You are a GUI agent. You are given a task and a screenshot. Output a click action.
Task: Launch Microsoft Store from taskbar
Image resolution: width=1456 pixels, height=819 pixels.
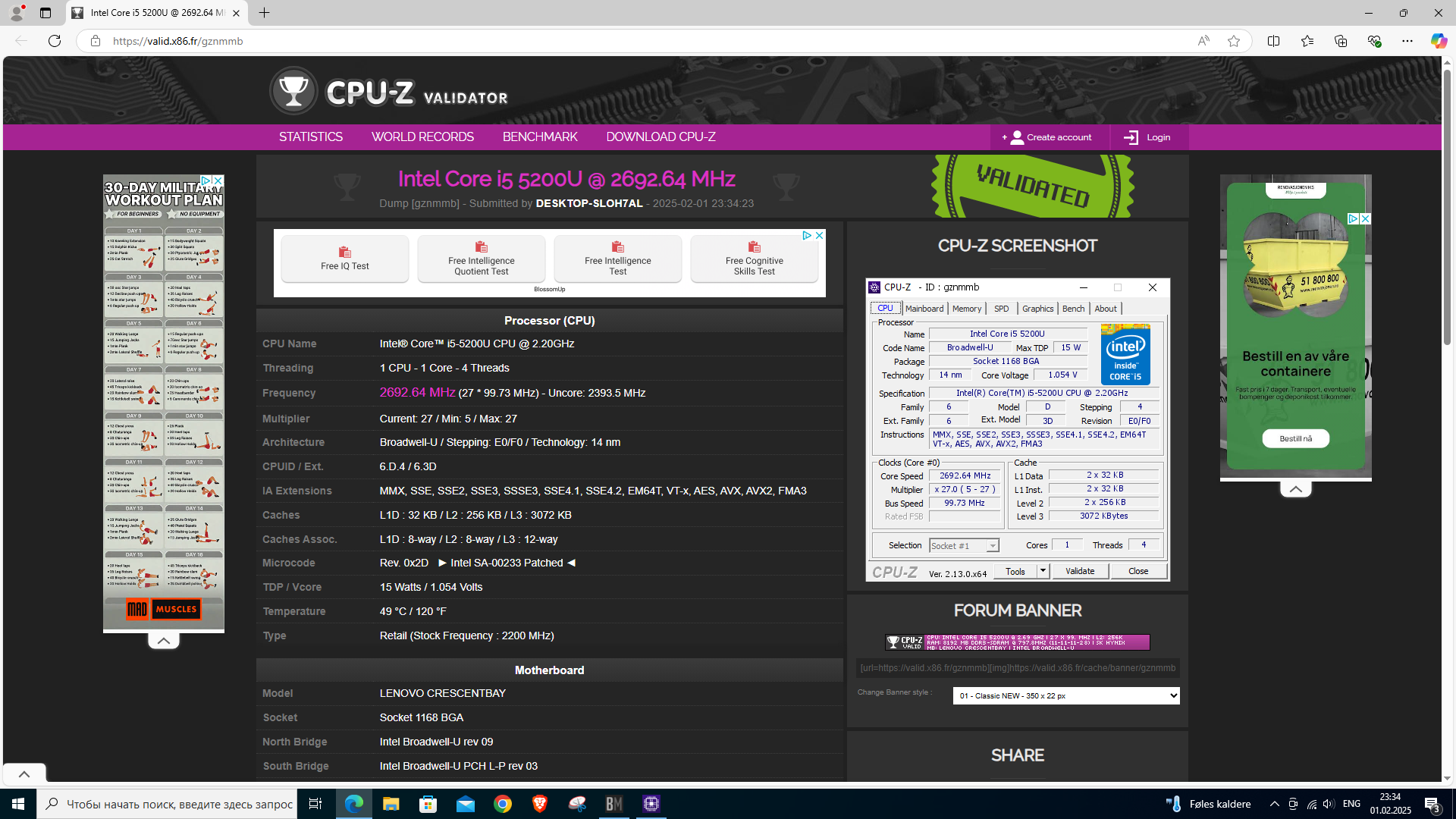428,804
